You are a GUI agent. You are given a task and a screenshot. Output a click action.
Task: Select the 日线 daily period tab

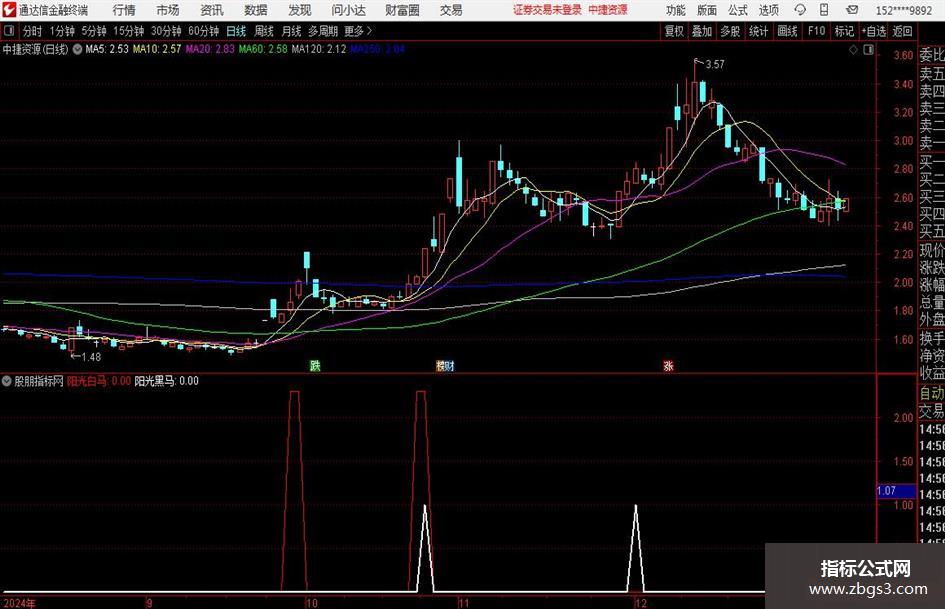coord(236,31)
